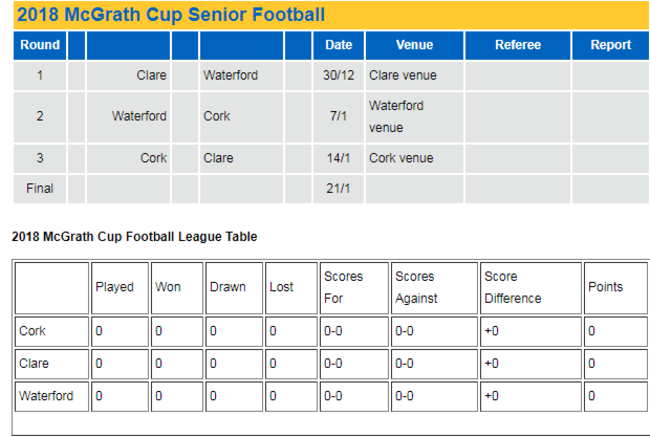Click the "Scores Against" column header
Viewport: 650px width, 437px height.
tap(416, 287)
